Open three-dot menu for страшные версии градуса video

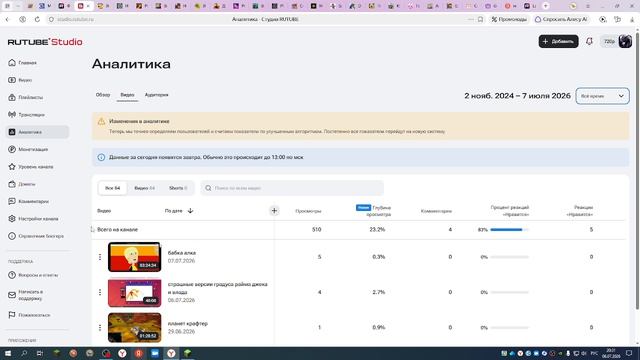click(100, 292)
